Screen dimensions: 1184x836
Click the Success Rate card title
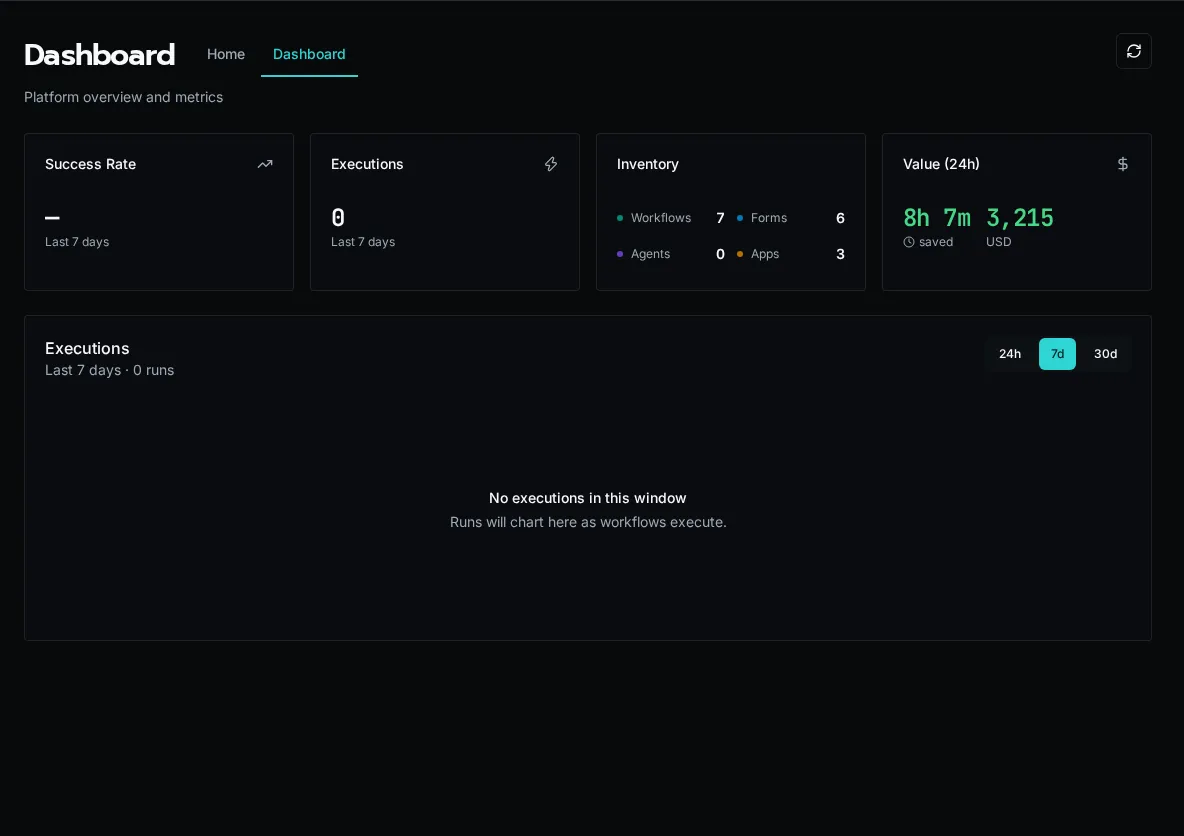(91, 164)
